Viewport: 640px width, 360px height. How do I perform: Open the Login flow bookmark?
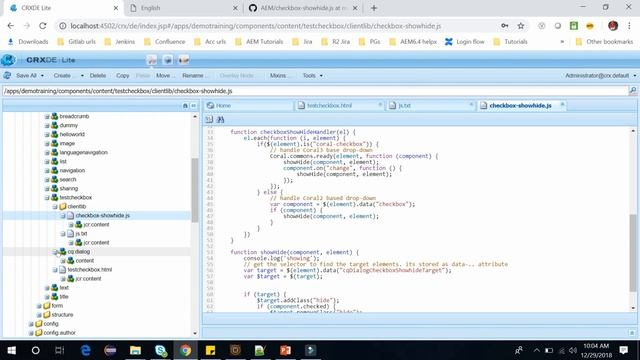pyautogui.click(x=464, y=42)
